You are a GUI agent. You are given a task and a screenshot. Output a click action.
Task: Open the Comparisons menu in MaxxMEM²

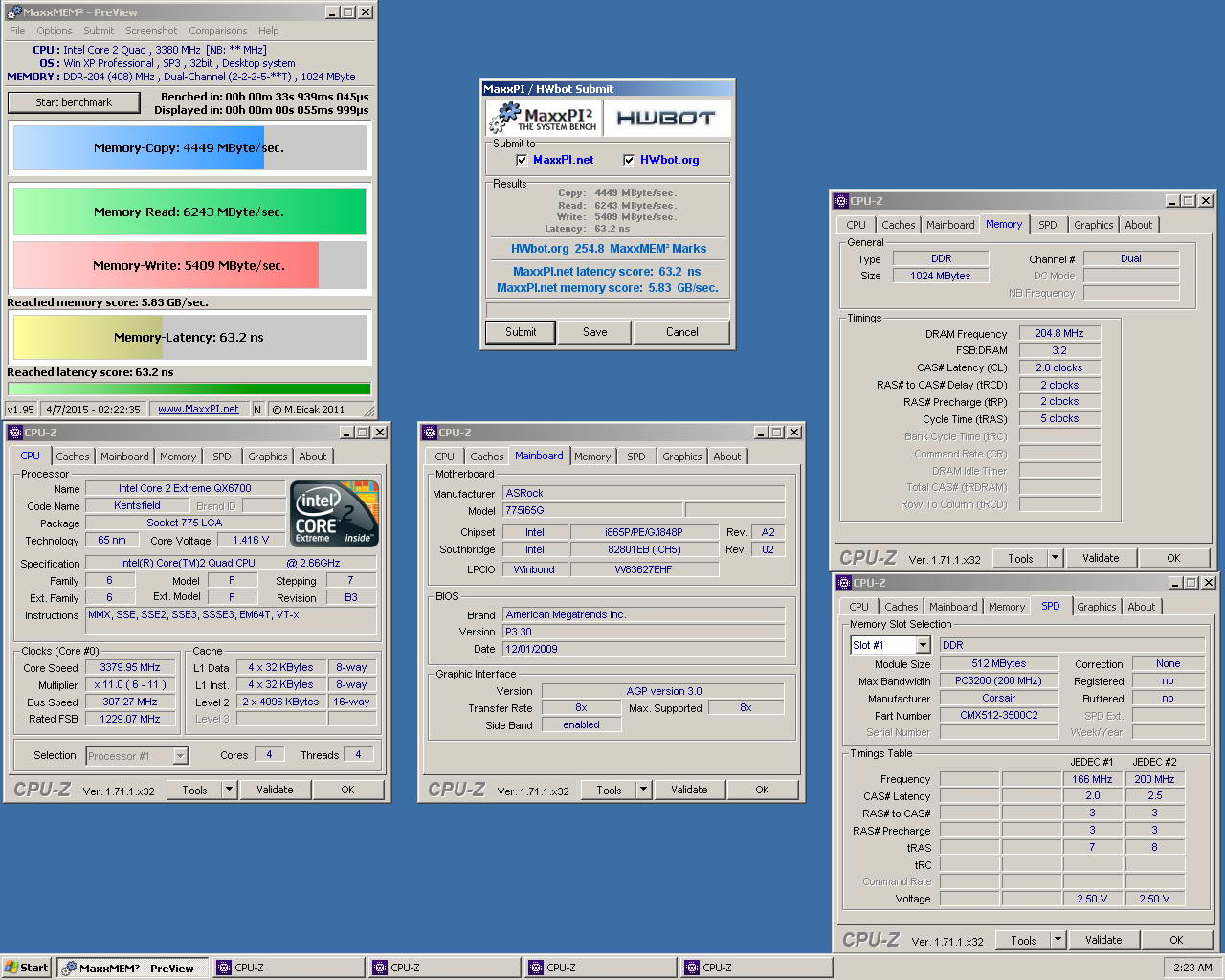pos(218,31)
